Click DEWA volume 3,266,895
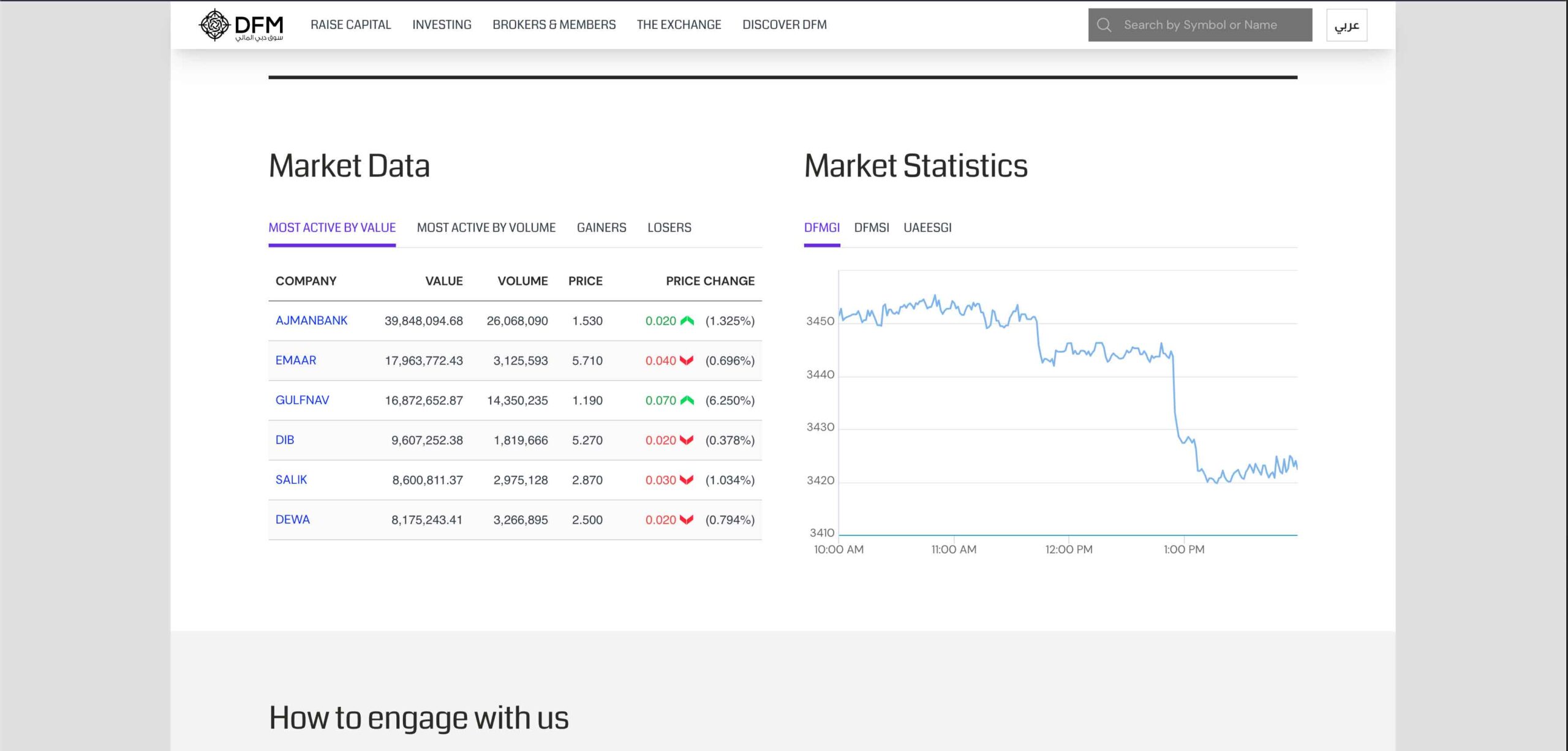1568x751 pixels. tap(521, 520)
